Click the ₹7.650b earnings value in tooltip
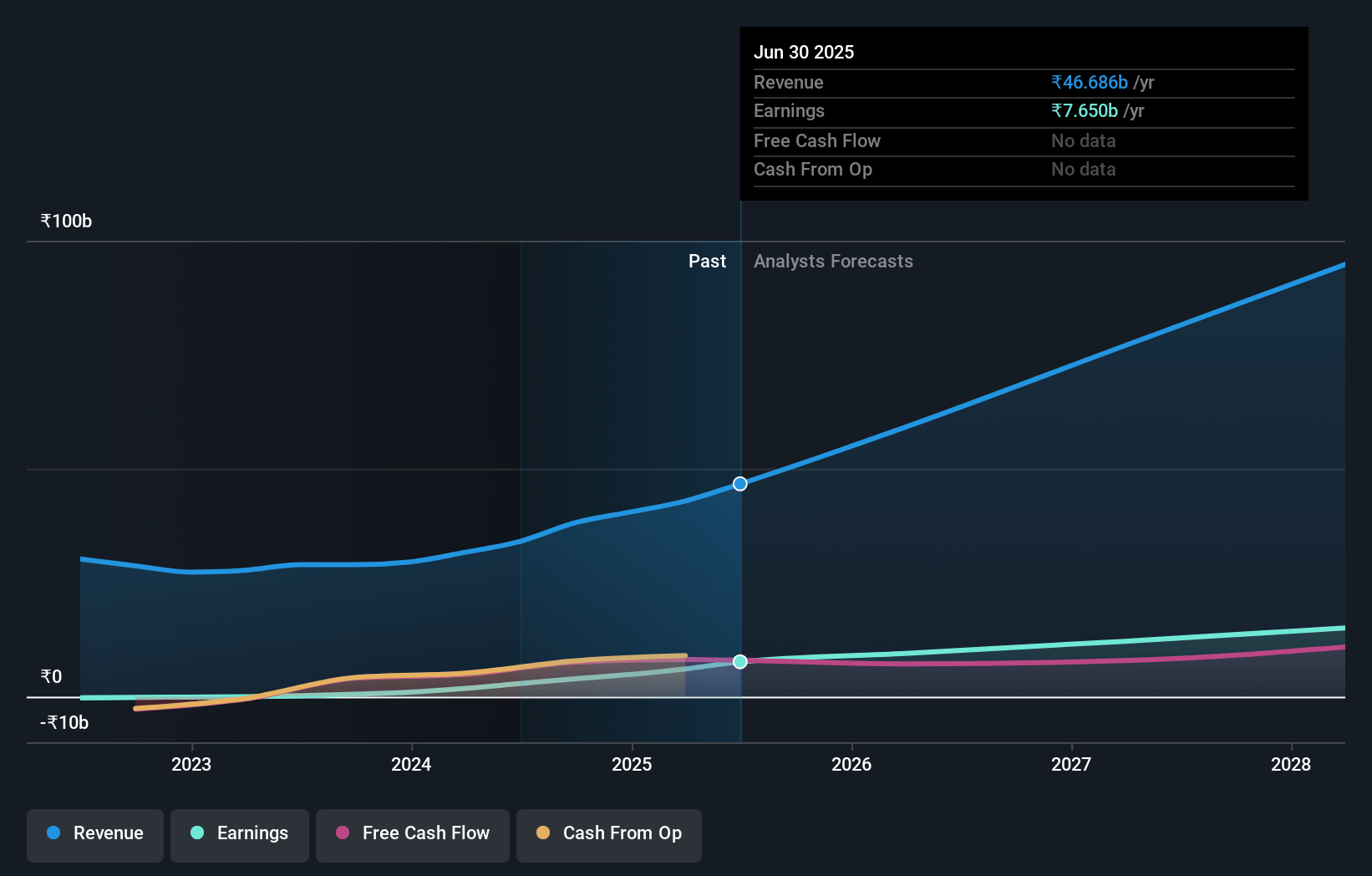This screenshot has width=1372, height=876. point(1085,111)
